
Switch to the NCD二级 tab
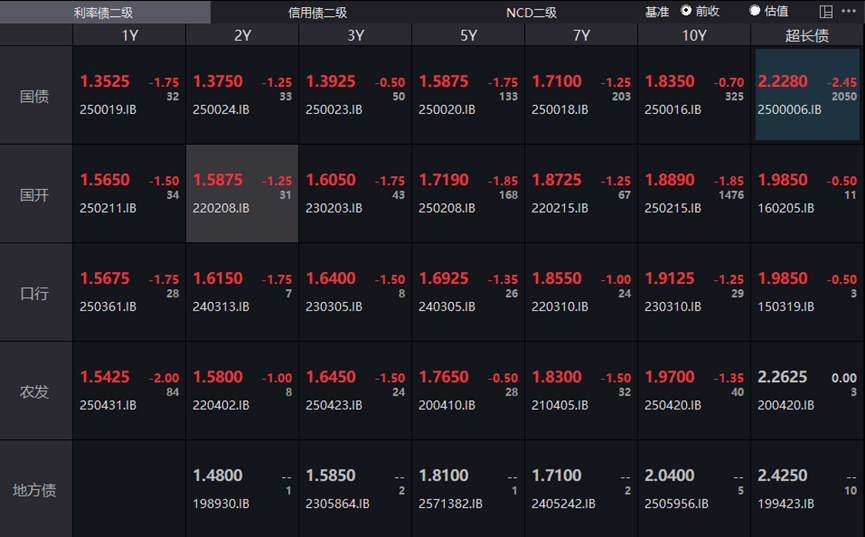(x=531, y=12)
